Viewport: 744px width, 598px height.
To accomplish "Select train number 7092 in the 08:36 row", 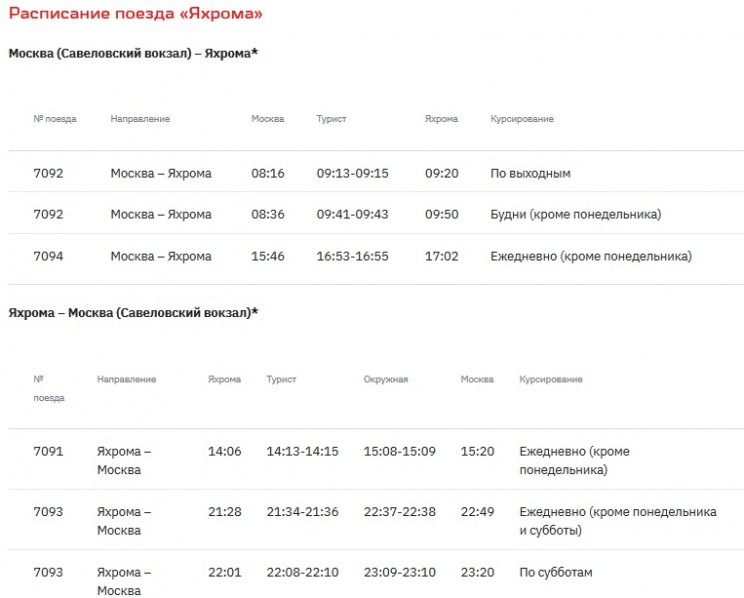I will tap(48, 215).
